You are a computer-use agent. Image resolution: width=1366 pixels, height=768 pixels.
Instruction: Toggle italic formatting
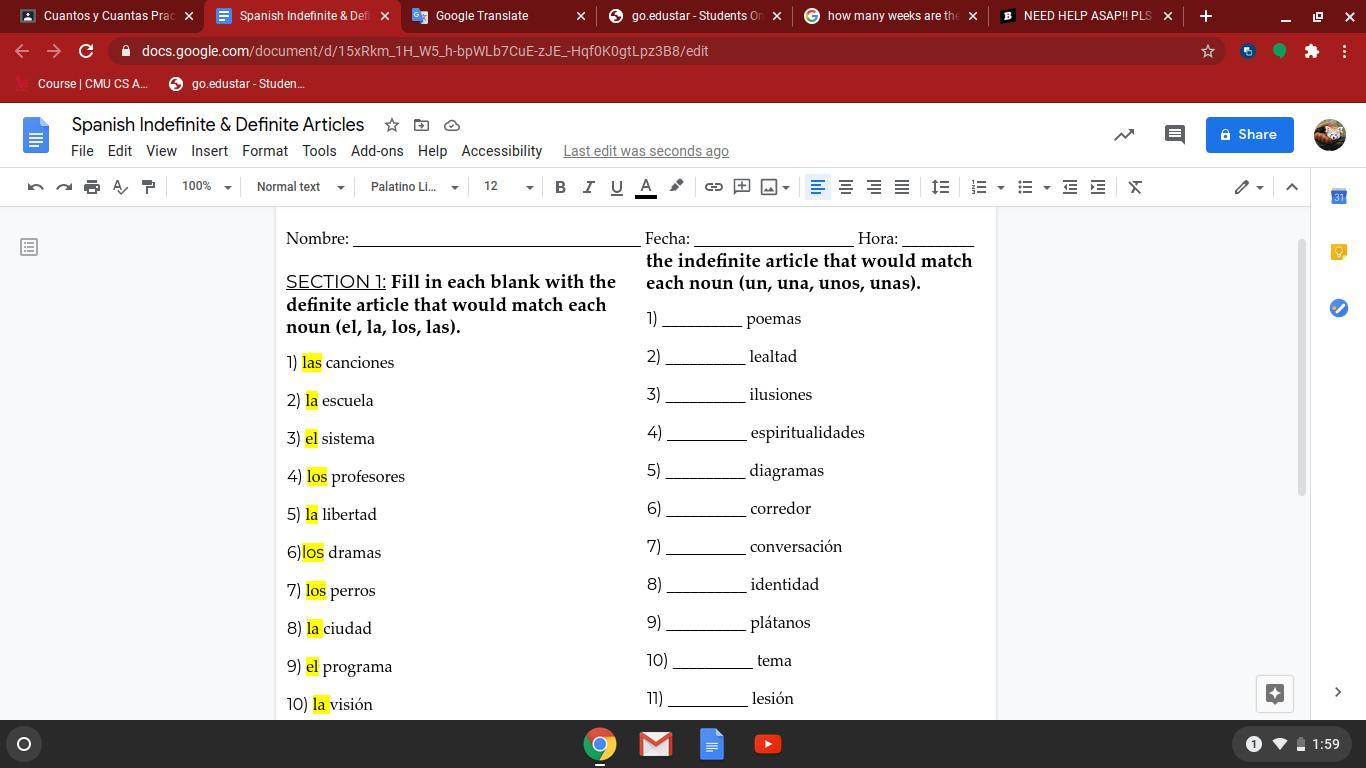588,187
